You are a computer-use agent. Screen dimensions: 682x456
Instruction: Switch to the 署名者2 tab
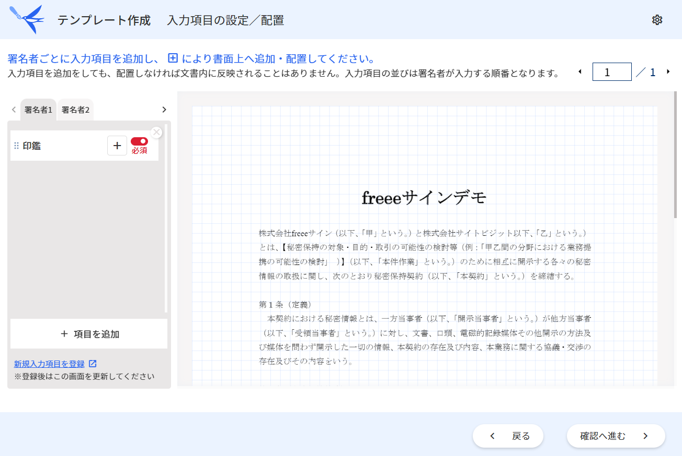coord(76,110)
